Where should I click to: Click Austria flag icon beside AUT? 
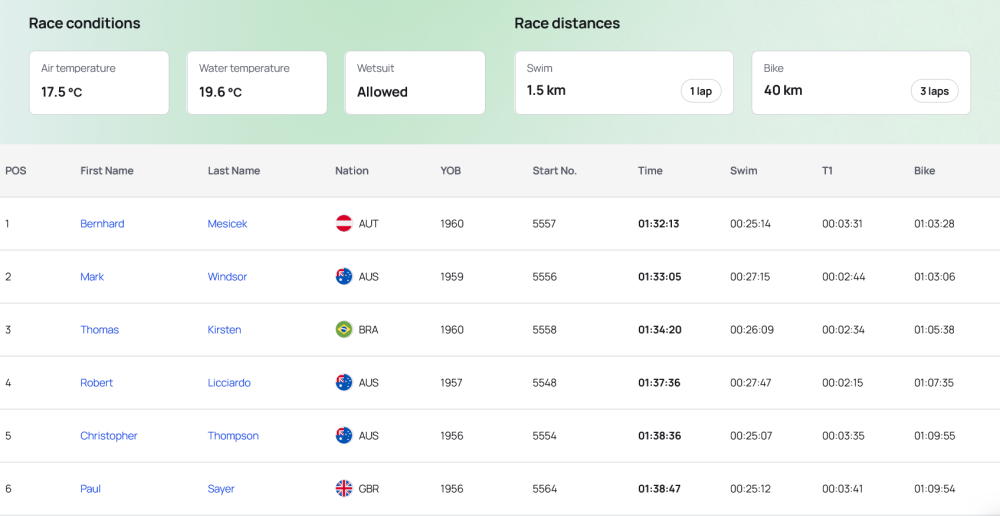pyautogui.click(x=344, y=224)
